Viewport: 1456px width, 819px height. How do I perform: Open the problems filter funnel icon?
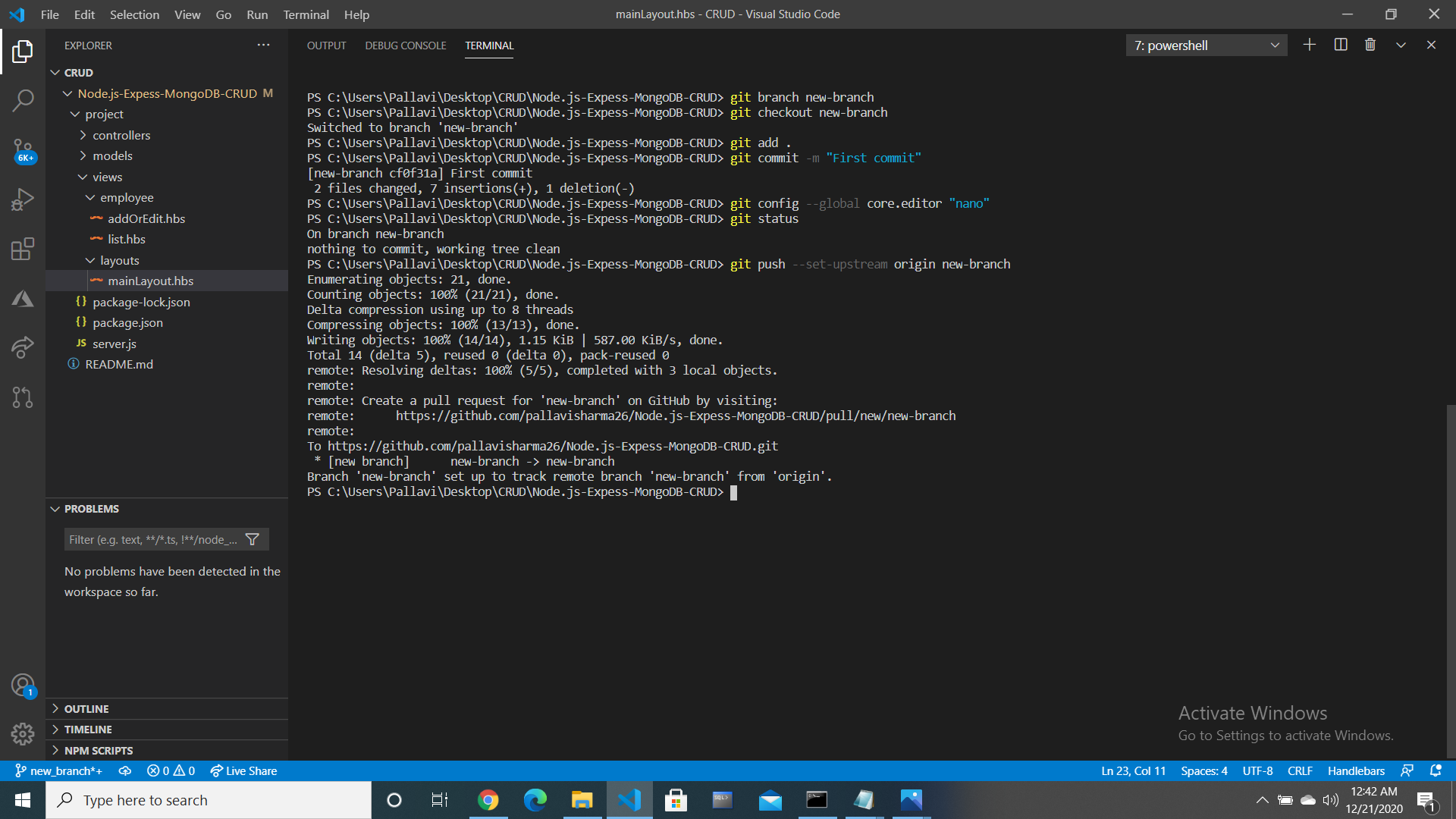[x=253, y=539]
